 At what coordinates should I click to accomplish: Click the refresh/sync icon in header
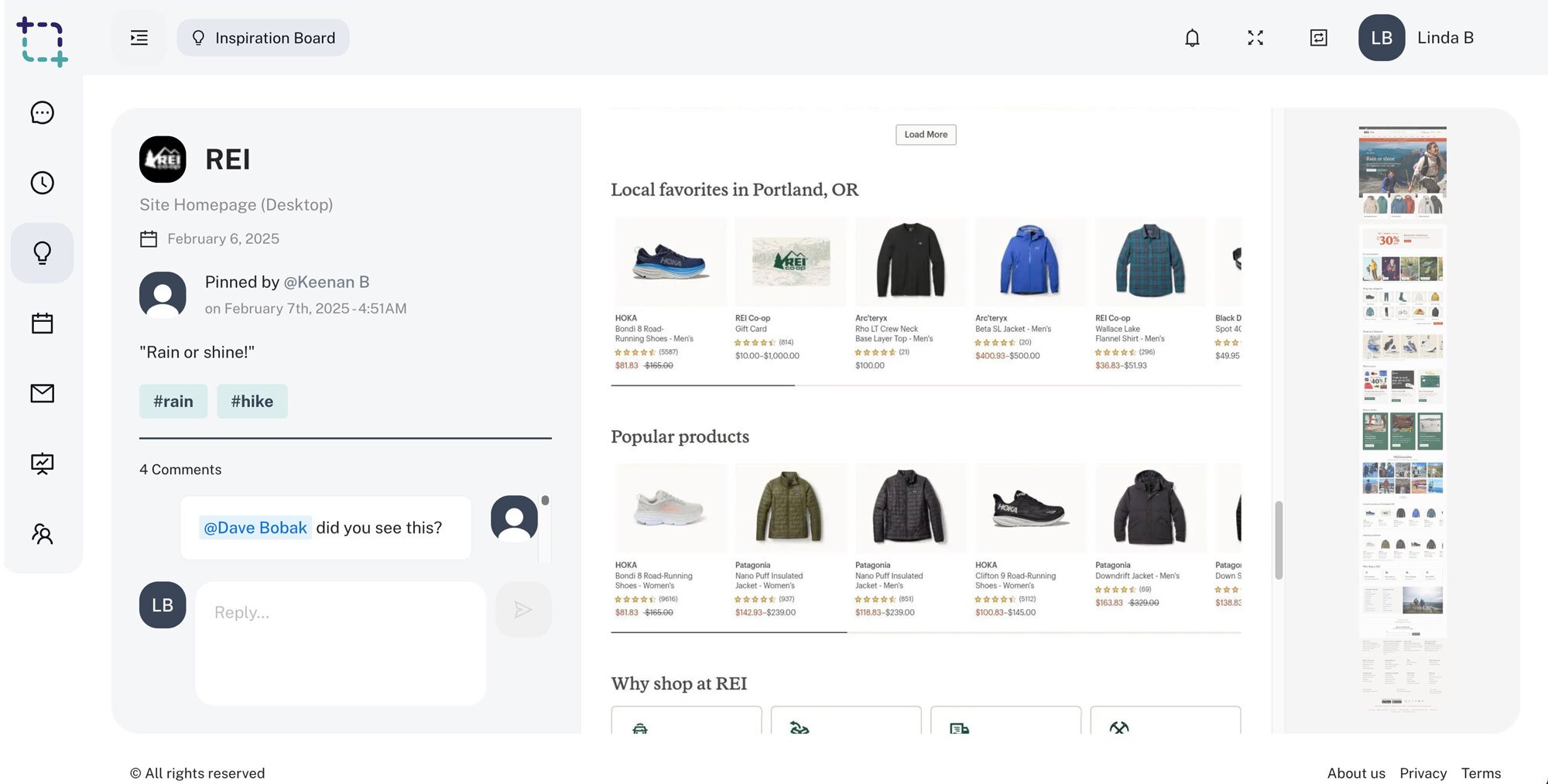click(x=1318, y=38)
